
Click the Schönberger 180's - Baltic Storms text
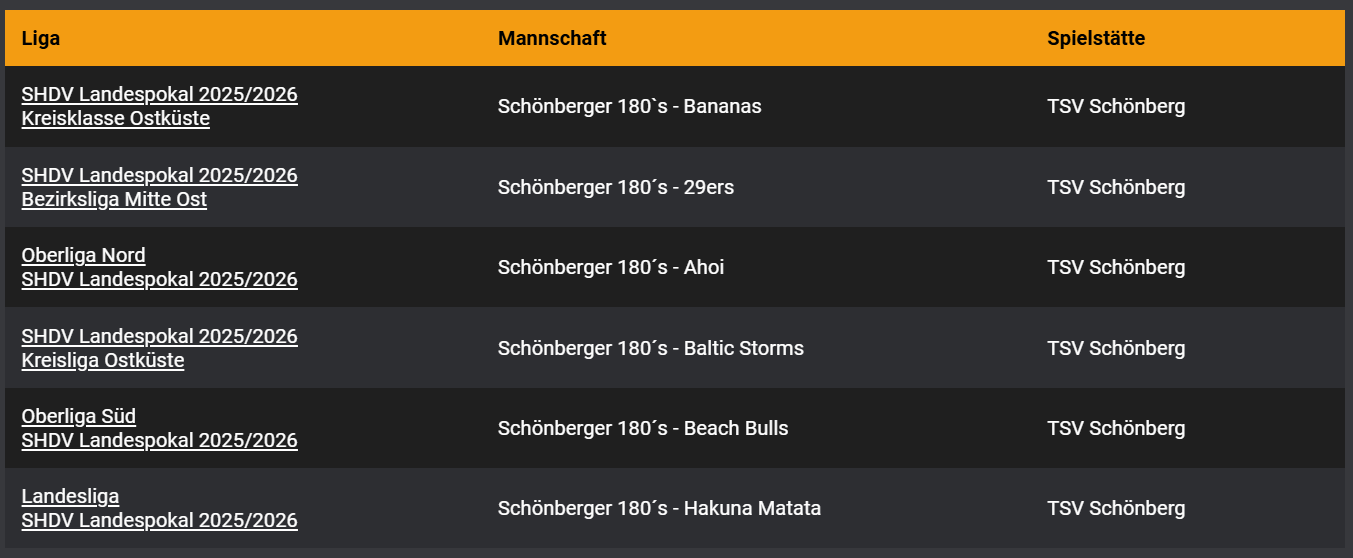point(650,348)
